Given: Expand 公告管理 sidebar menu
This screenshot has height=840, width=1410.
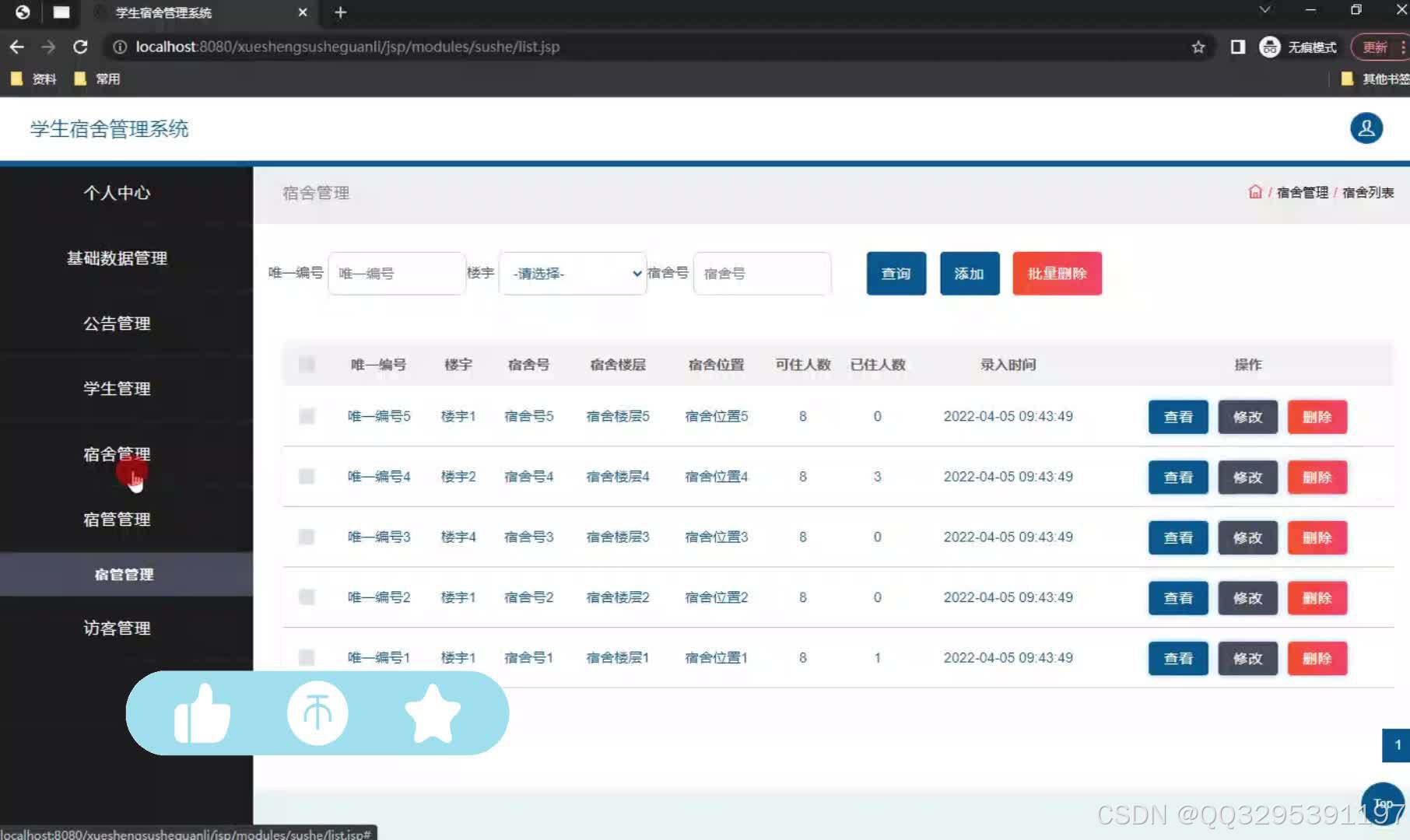Looking at the screenshot, I should coord(117,323).
